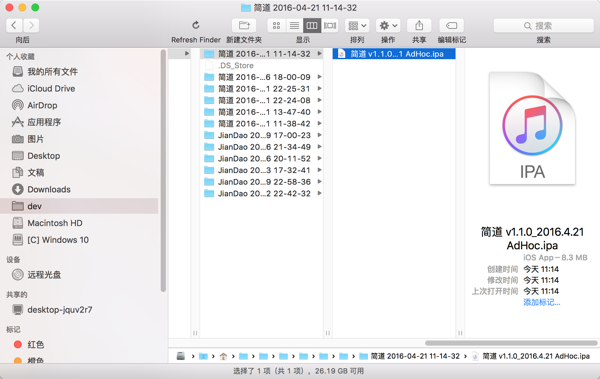Select folder JianDao 20...2 22-42-32
The width and height of the screenshot is (600, 379).
click(x=262, y=193)
